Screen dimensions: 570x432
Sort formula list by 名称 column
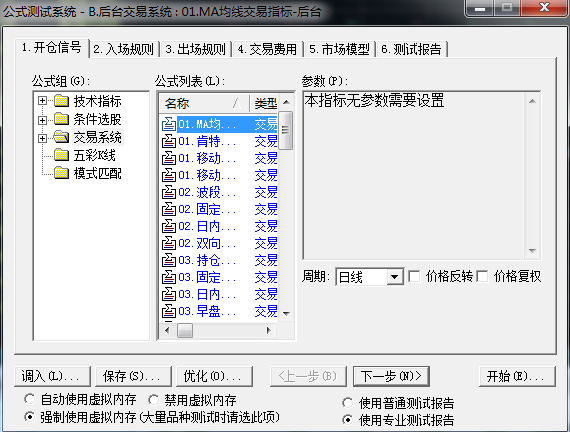[x=204, y=103]
